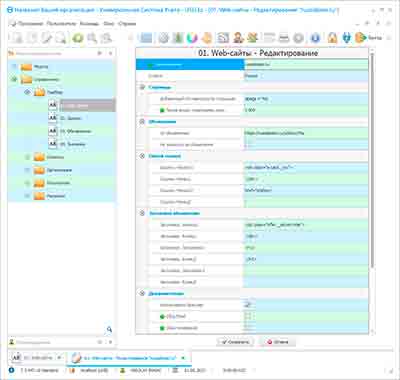This screenshot has width=400, height=380.
Task: Click the green refresh toolbar icon
Action: click(78, 38)
